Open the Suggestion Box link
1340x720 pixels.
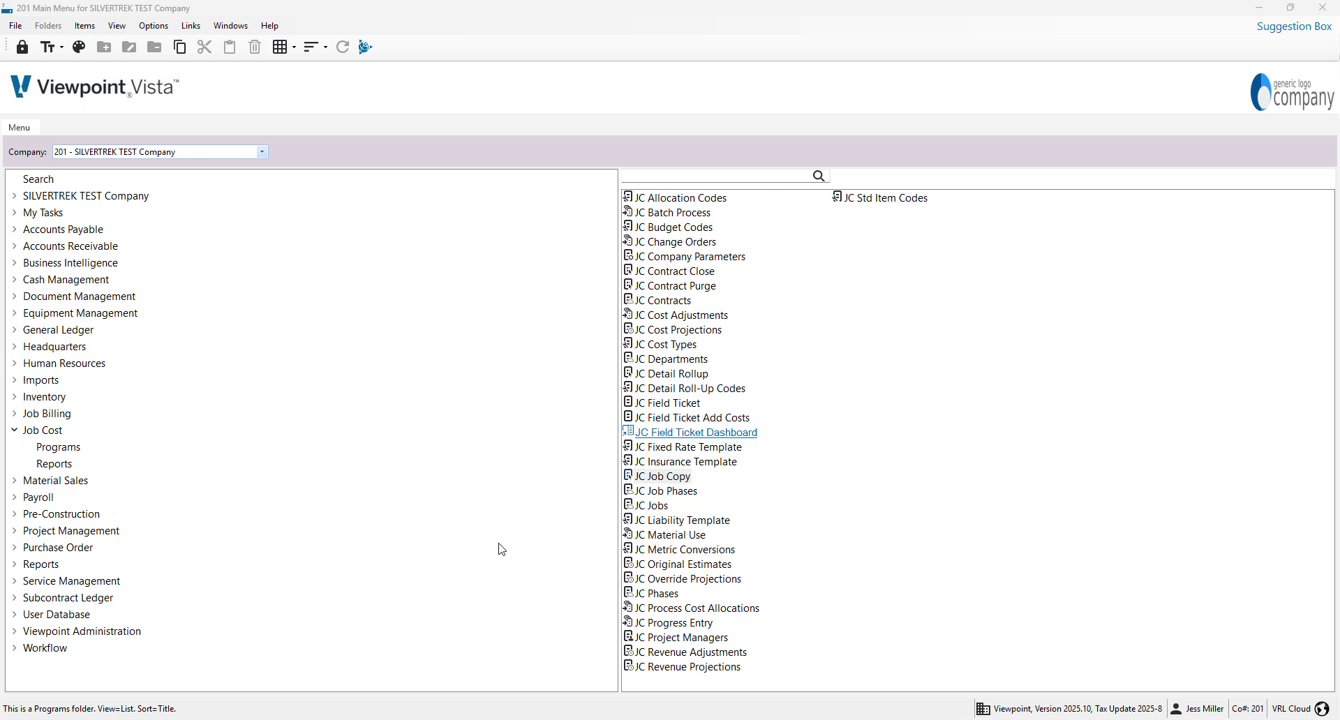1294,26
